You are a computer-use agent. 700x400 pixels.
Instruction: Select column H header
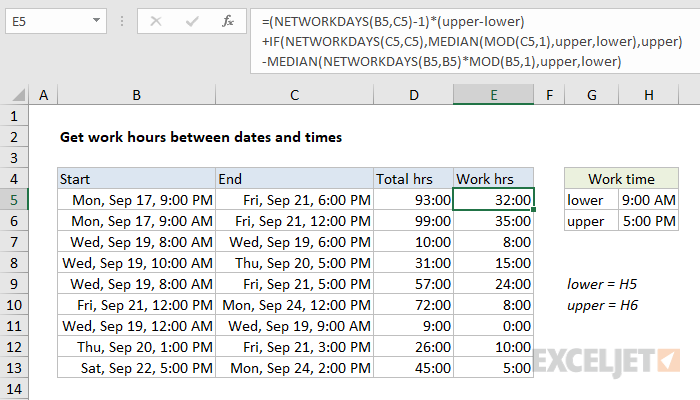(648, 95)
